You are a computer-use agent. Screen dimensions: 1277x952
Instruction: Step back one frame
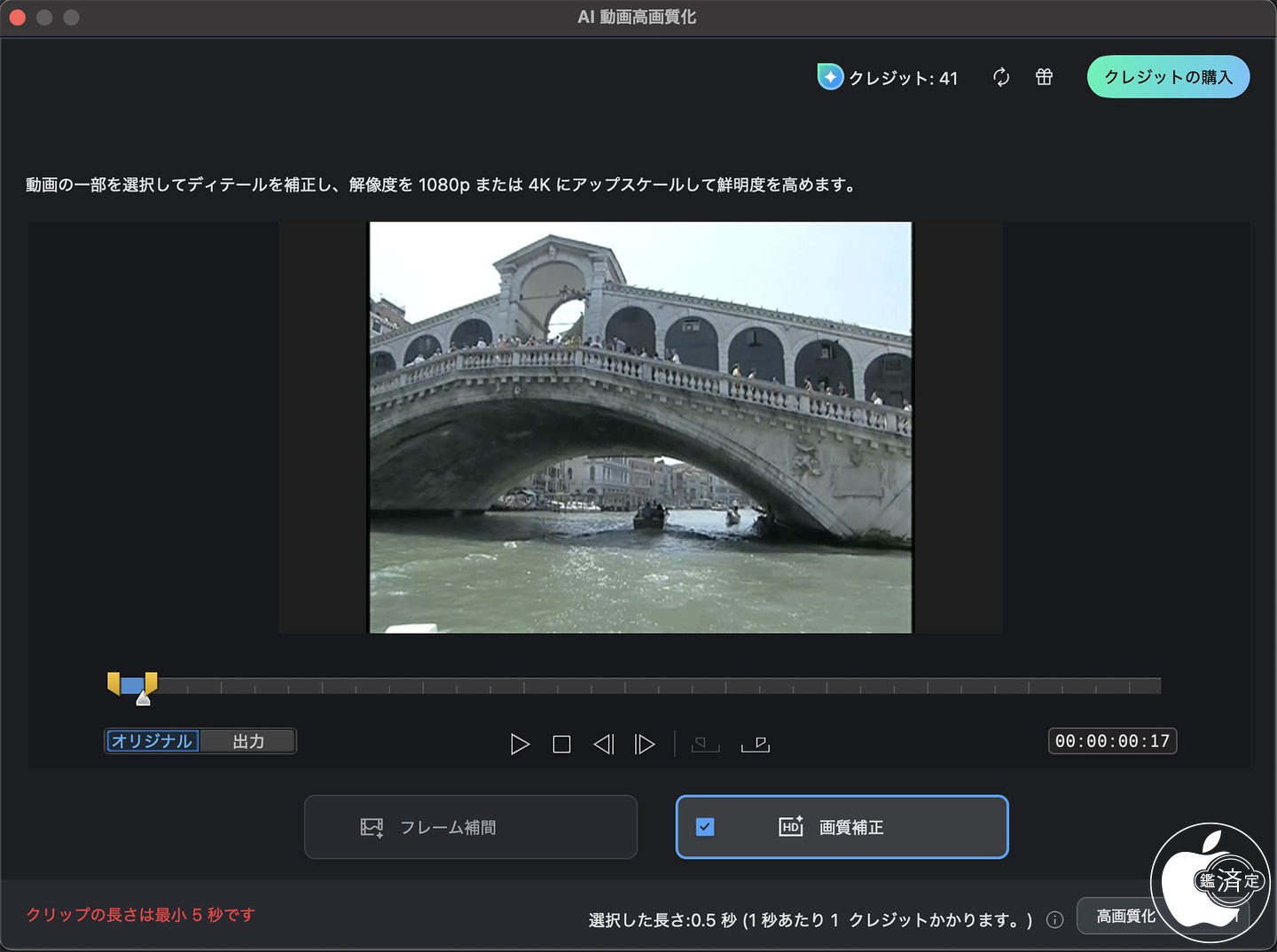click(x=604, y=745)
